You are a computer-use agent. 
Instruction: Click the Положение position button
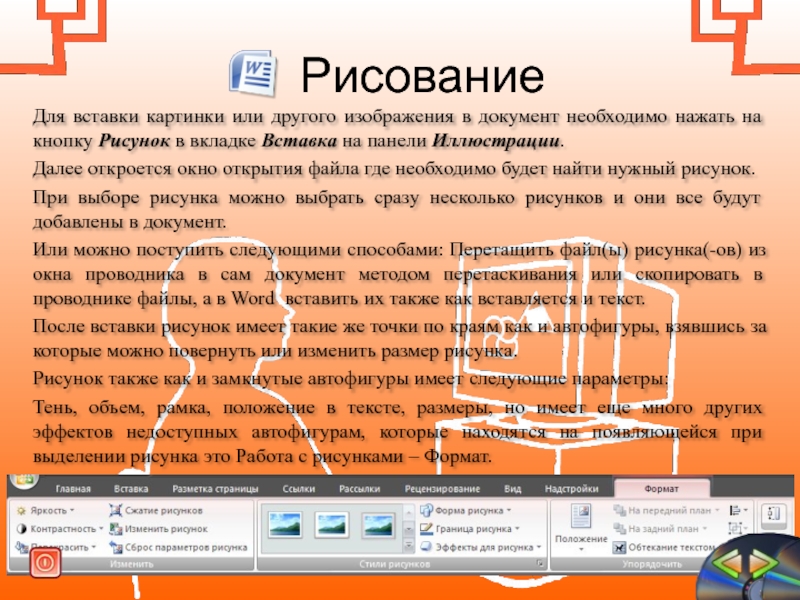pyautogui.click(x=581, y=525)
